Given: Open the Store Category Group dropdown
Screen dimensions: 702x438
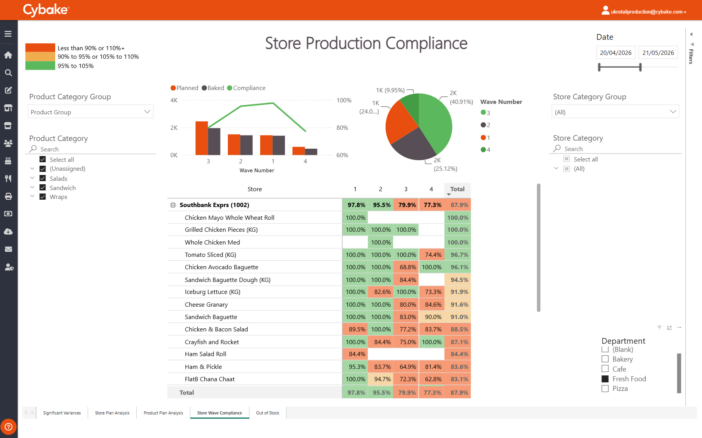Looking at the screenshot, I should pyautogui.click(x=615, y=112).
